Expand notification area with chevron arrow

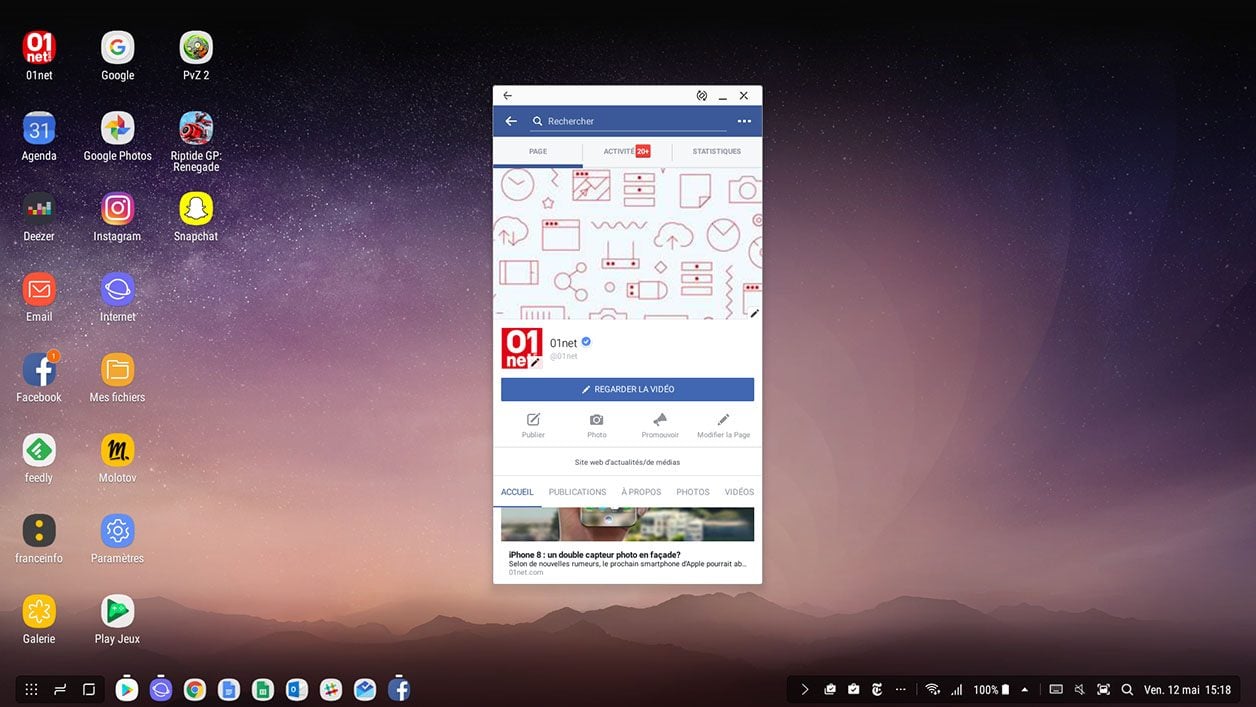click(805, 689)
